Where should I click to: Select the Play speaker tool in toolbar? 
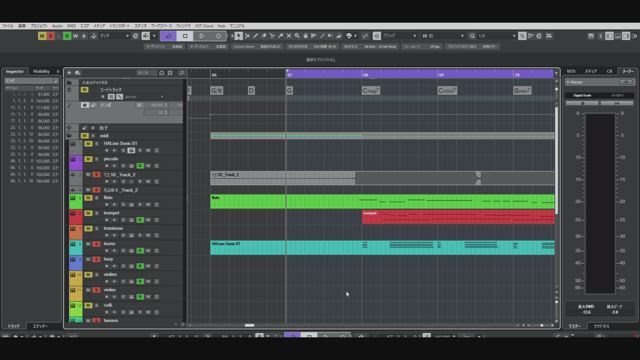tap(330, 36)
